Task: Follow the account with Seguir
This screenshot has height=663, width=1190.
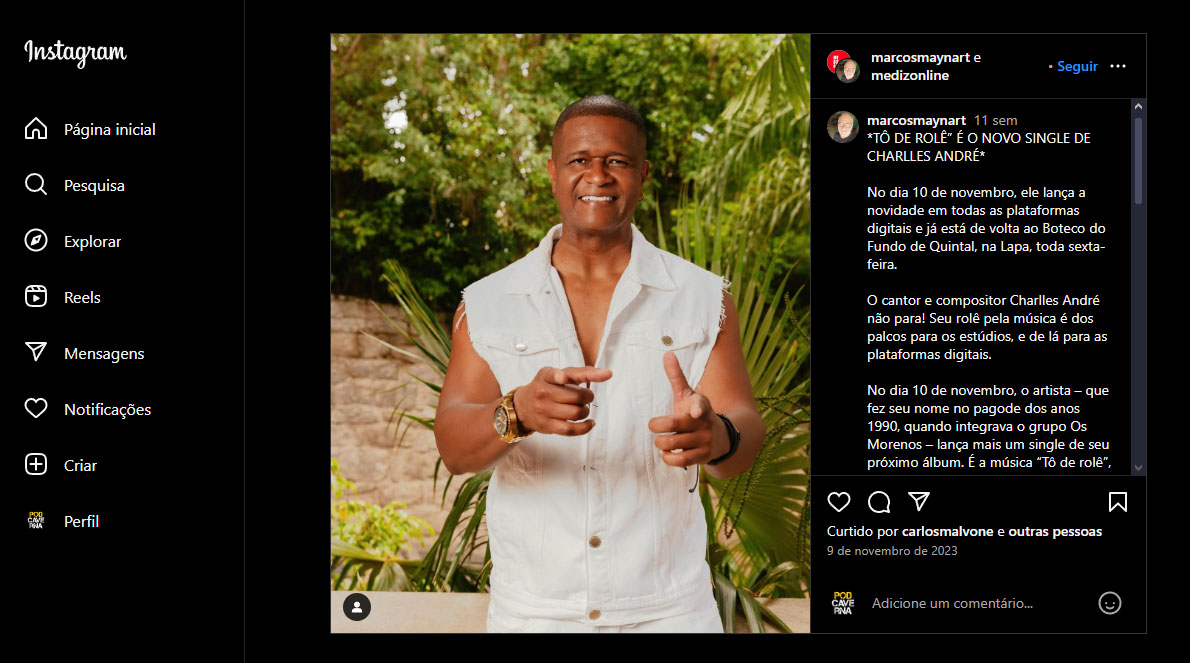Action: (x=1077, y=66)
